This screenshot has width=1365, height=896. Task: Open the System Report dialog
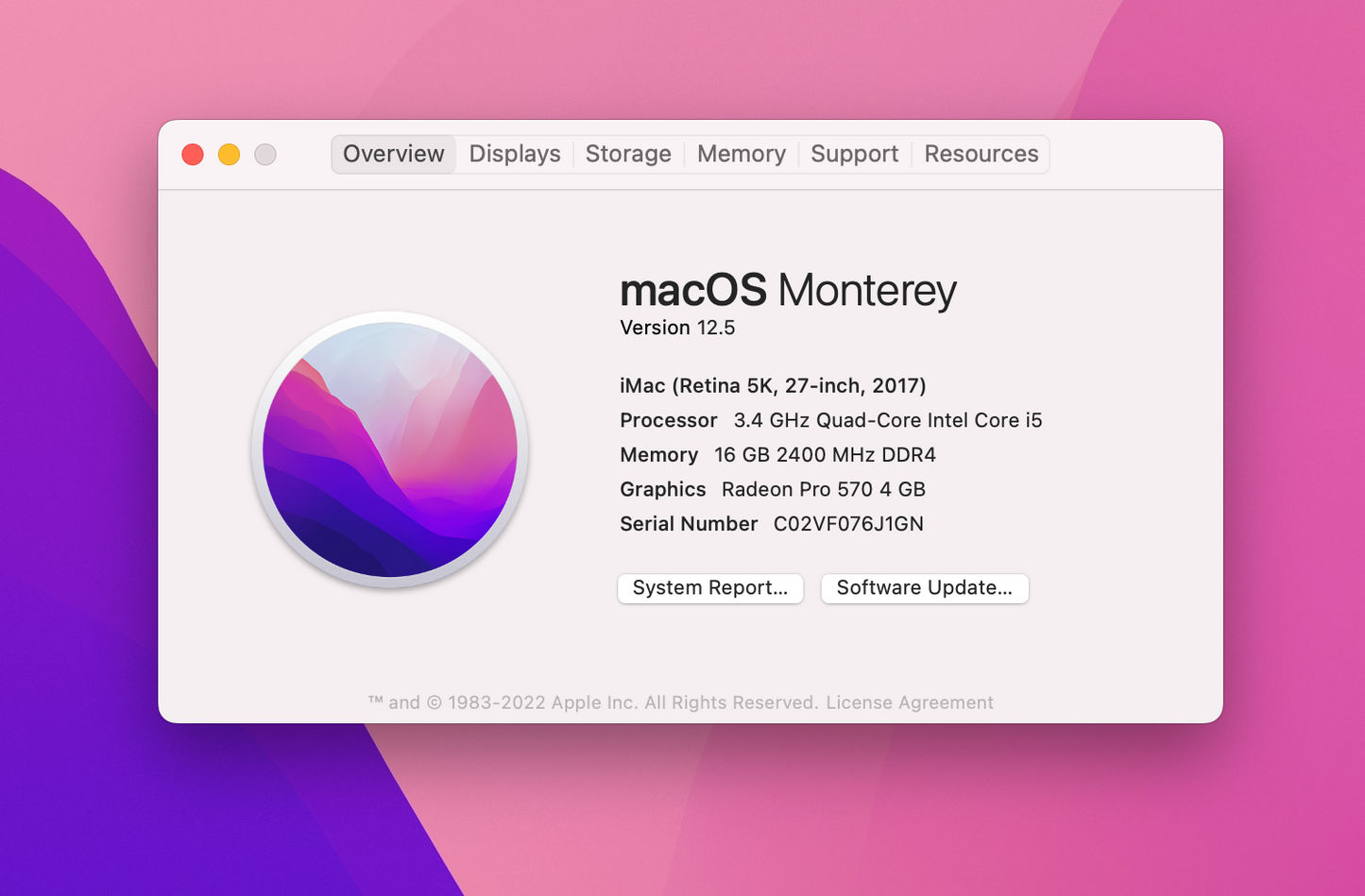point(709,588)
